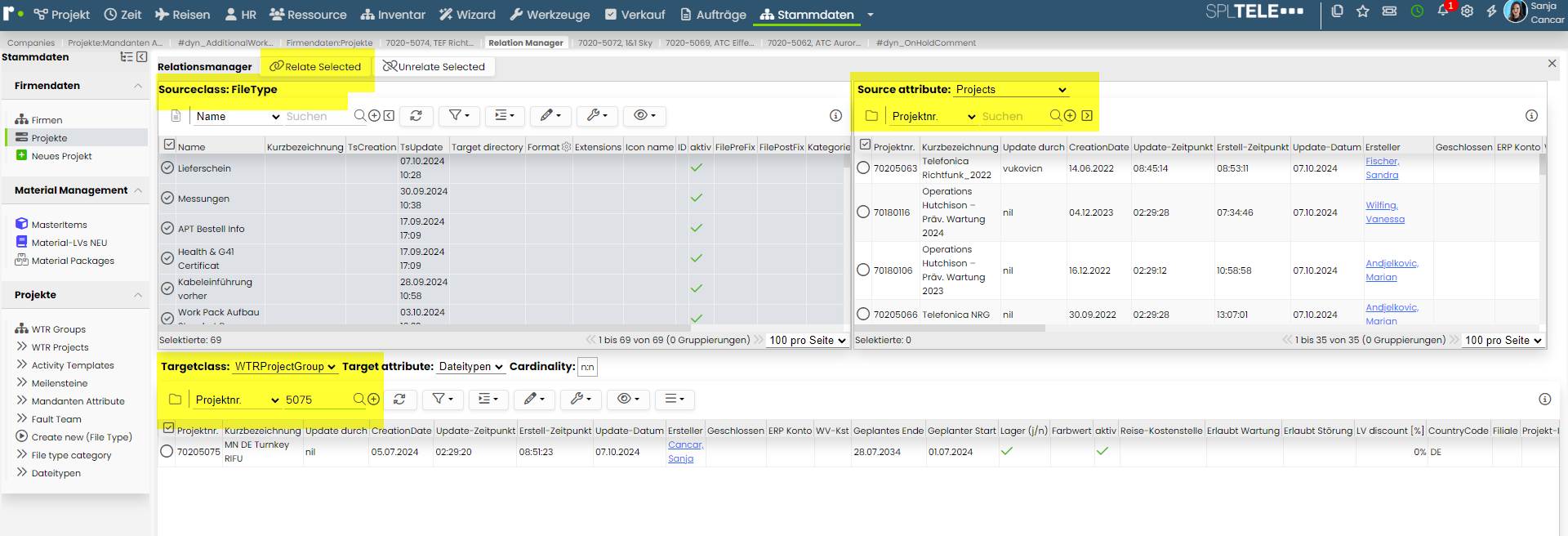Click Relate Selected button

click(x=315, y=67)
